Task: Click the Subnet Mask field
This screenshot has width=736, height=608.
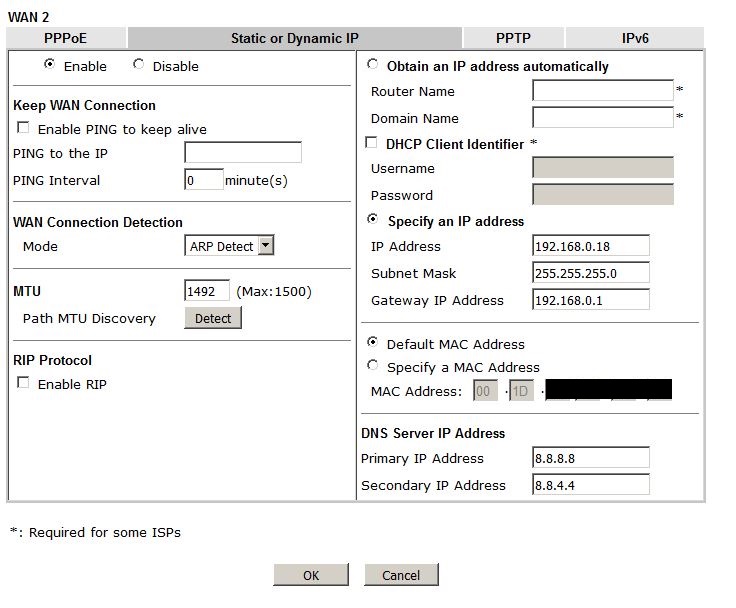Action: (x=591, y=272)
